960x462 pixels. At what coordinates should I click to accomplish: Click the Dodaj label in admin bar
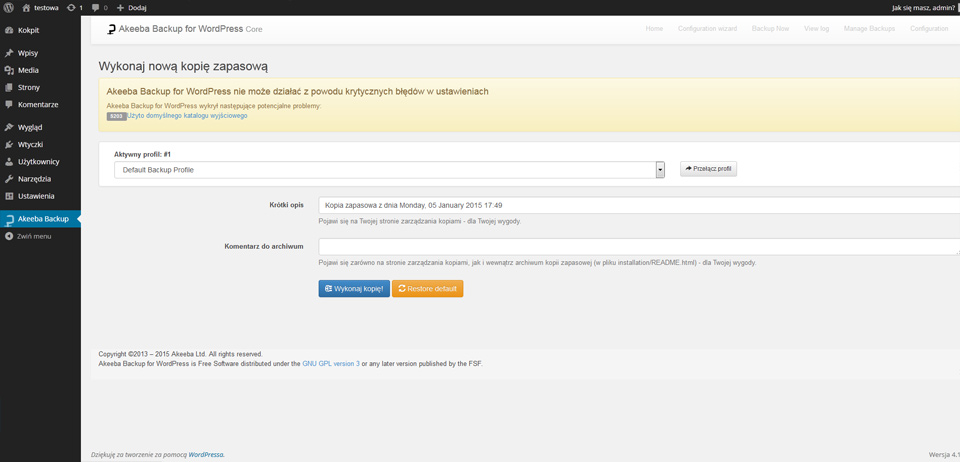[137, 8]
